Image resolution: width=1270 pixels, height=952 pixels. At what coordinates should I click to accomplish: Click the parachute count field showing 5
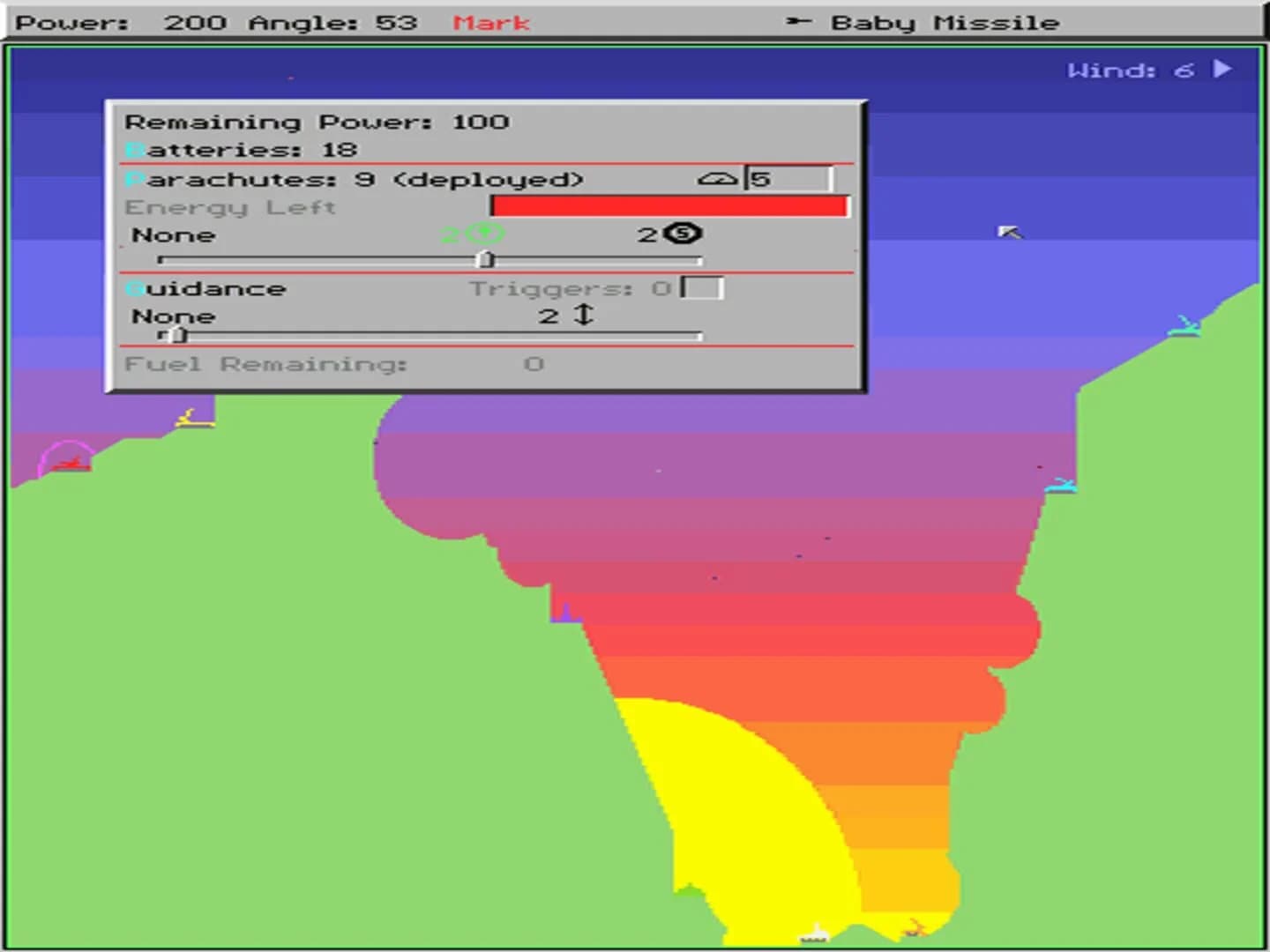point(785,177)
